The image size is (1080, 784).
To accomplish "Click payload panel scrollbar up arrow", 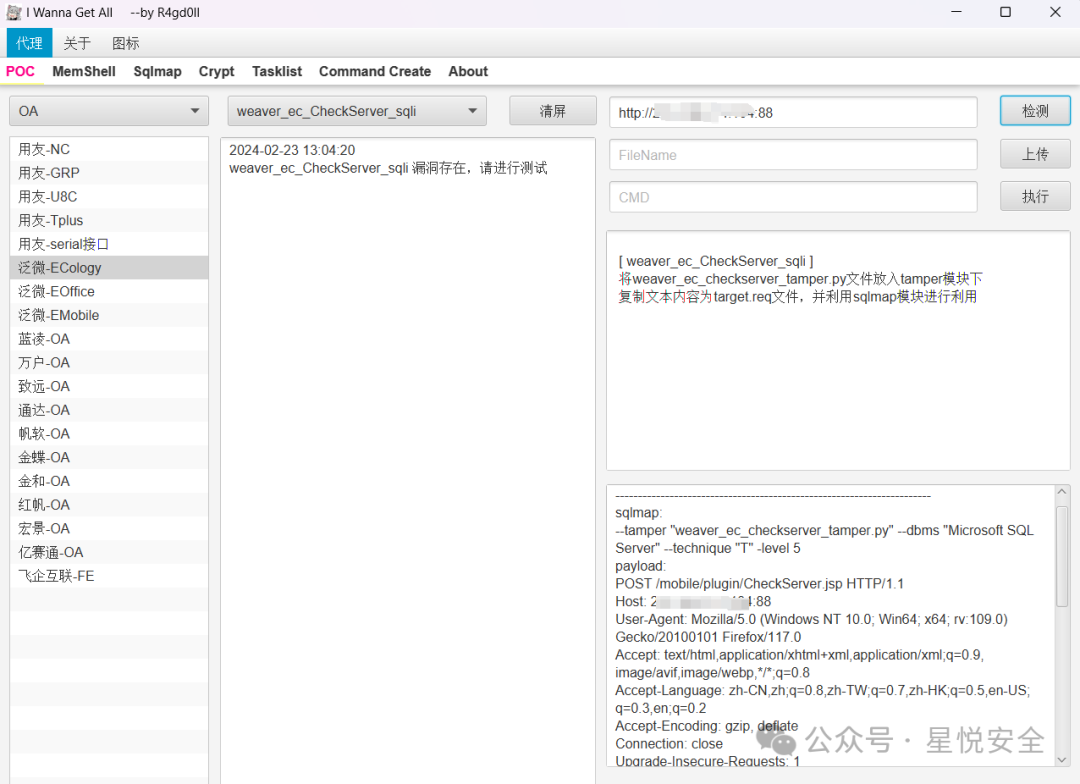I will point(1061,492).
